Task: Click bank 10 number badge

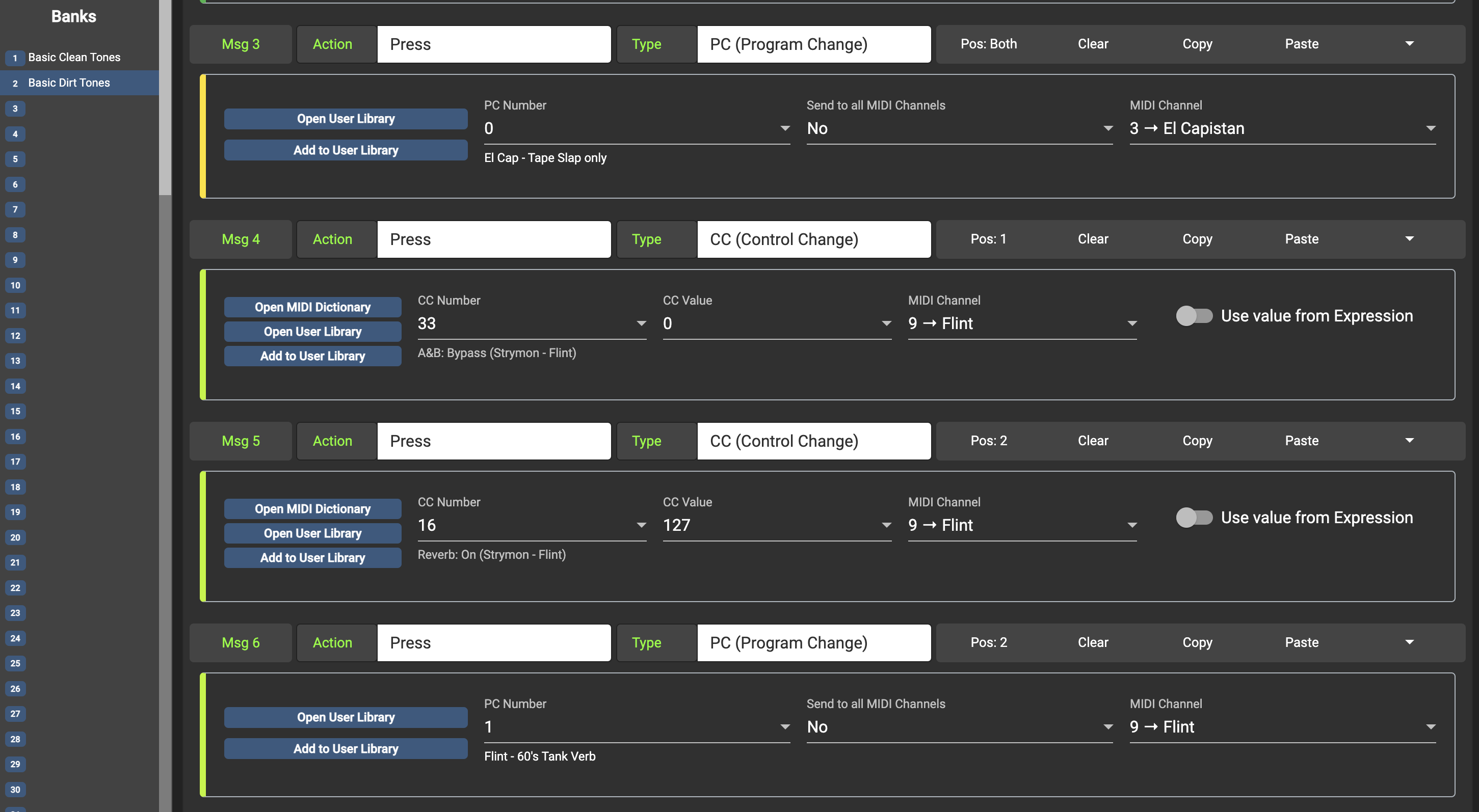Action: coord(15,285)
